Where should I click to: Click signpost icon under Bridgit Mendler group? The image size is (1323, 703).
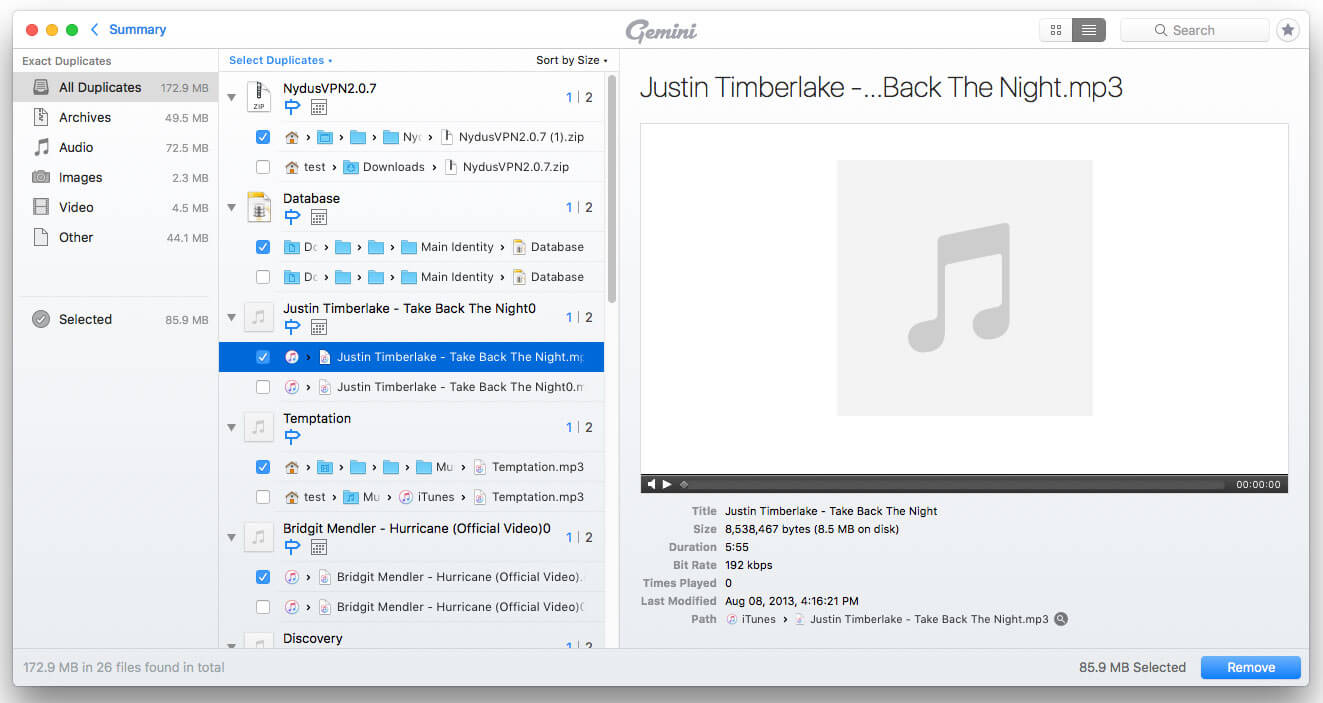pyautogui.click(x=292, y=547)
